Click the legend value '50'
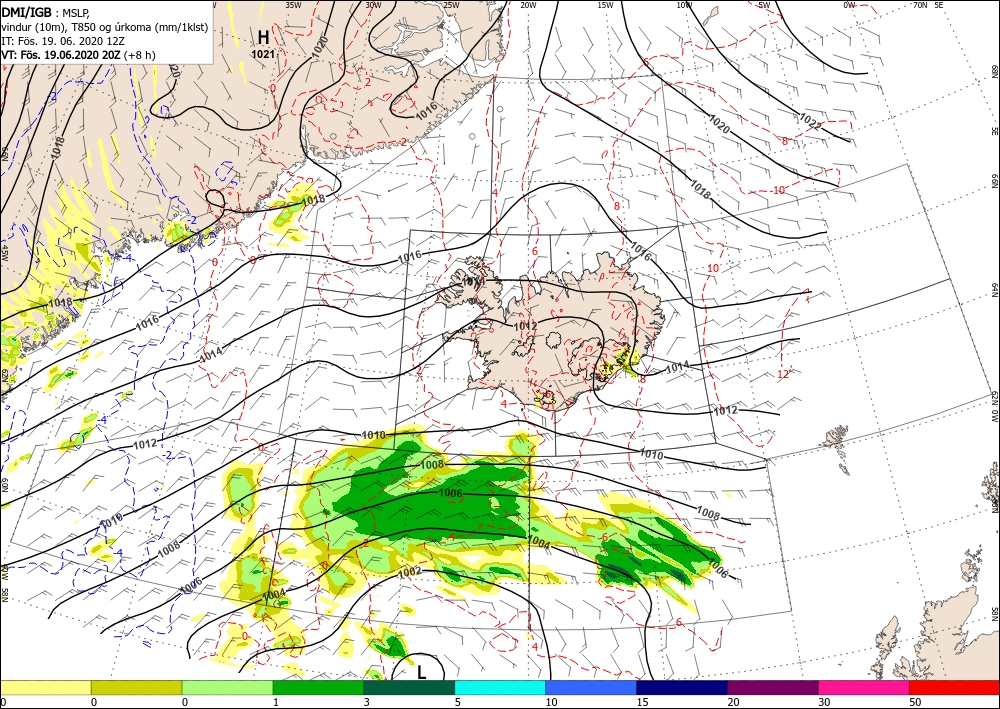 coord(914,702)
